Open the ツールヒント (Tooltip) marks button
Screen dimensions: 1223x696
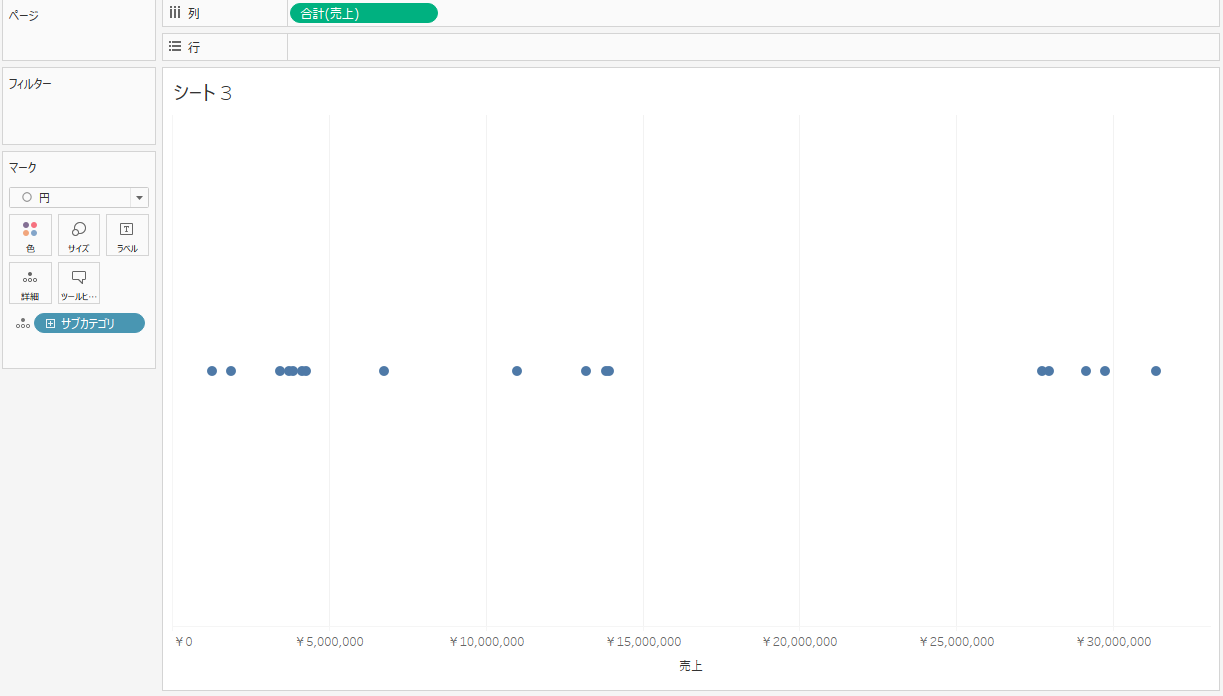79,283
